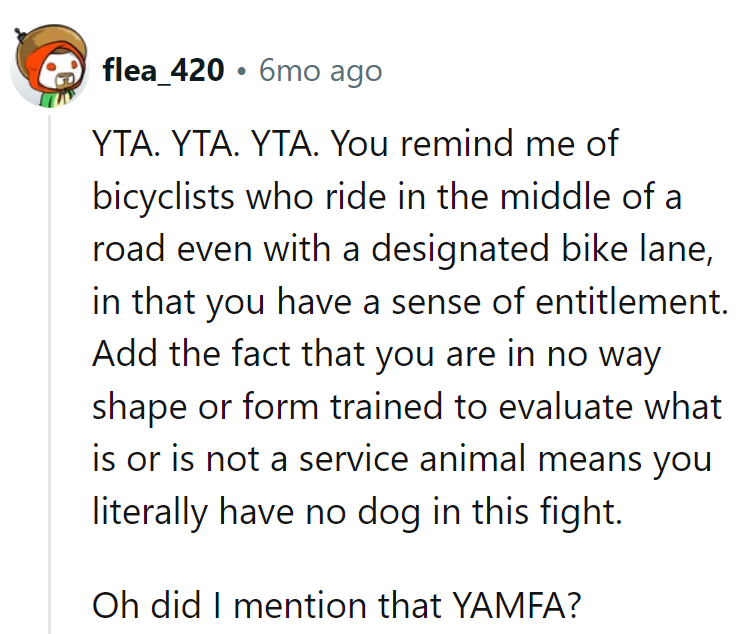Click the line 'Oh did I mention that YAMFA?'
The height and width of the screenshot is (634, 750).
point(336,605)
